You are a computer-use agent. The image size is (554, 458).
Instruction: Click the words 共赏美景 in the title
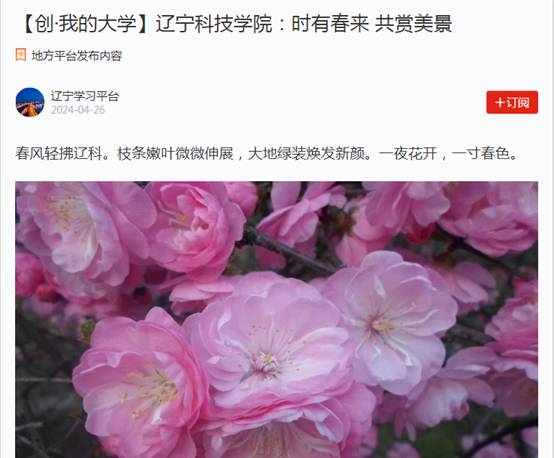pos(413,24)
